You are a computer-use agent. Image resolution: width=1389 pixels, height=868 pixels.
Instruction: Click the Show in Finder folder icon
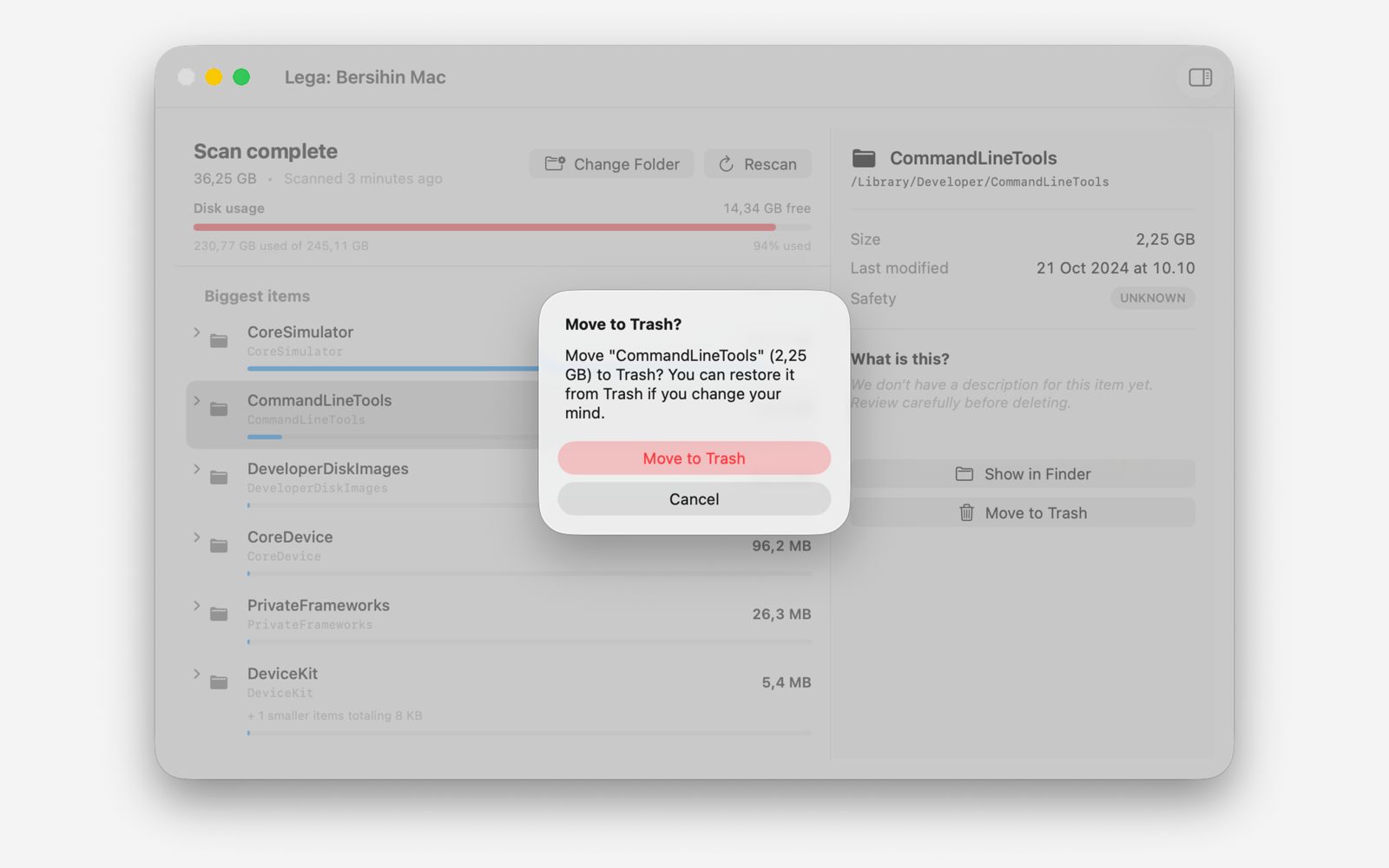click(x=964, y=474)
